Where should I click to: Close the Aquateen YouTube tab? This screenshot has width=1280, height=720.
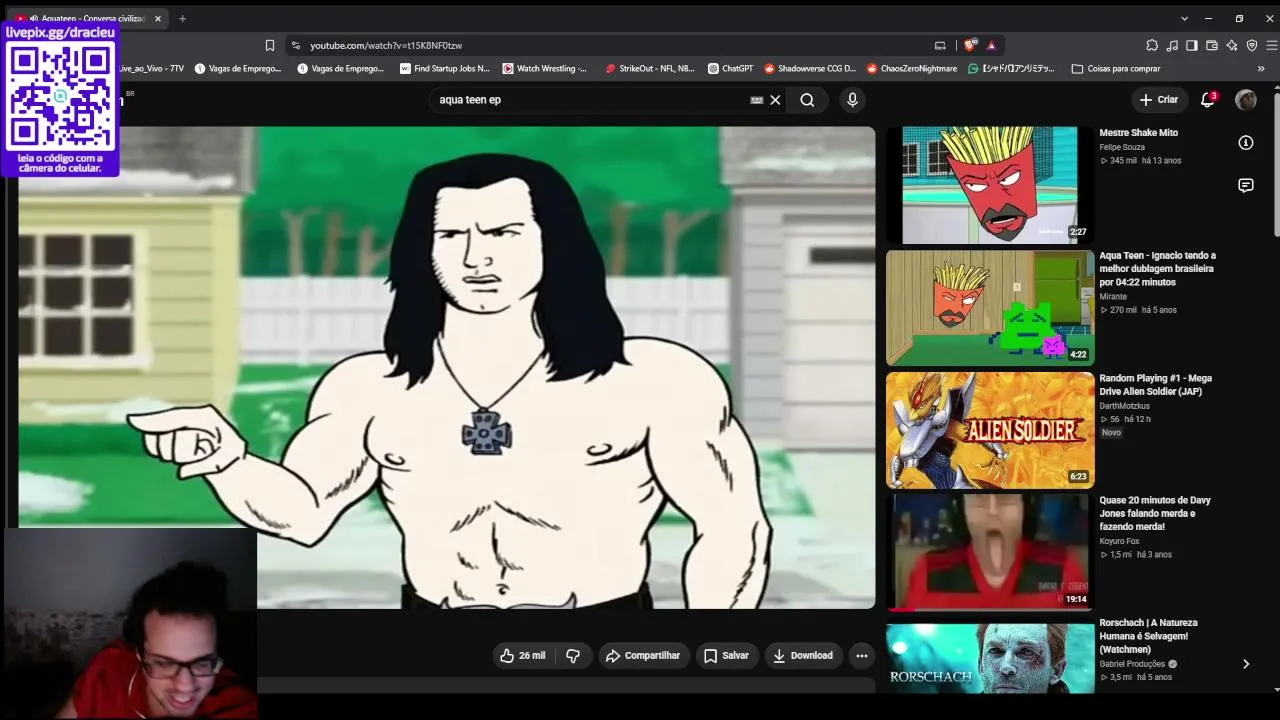(x=157, y=18)
